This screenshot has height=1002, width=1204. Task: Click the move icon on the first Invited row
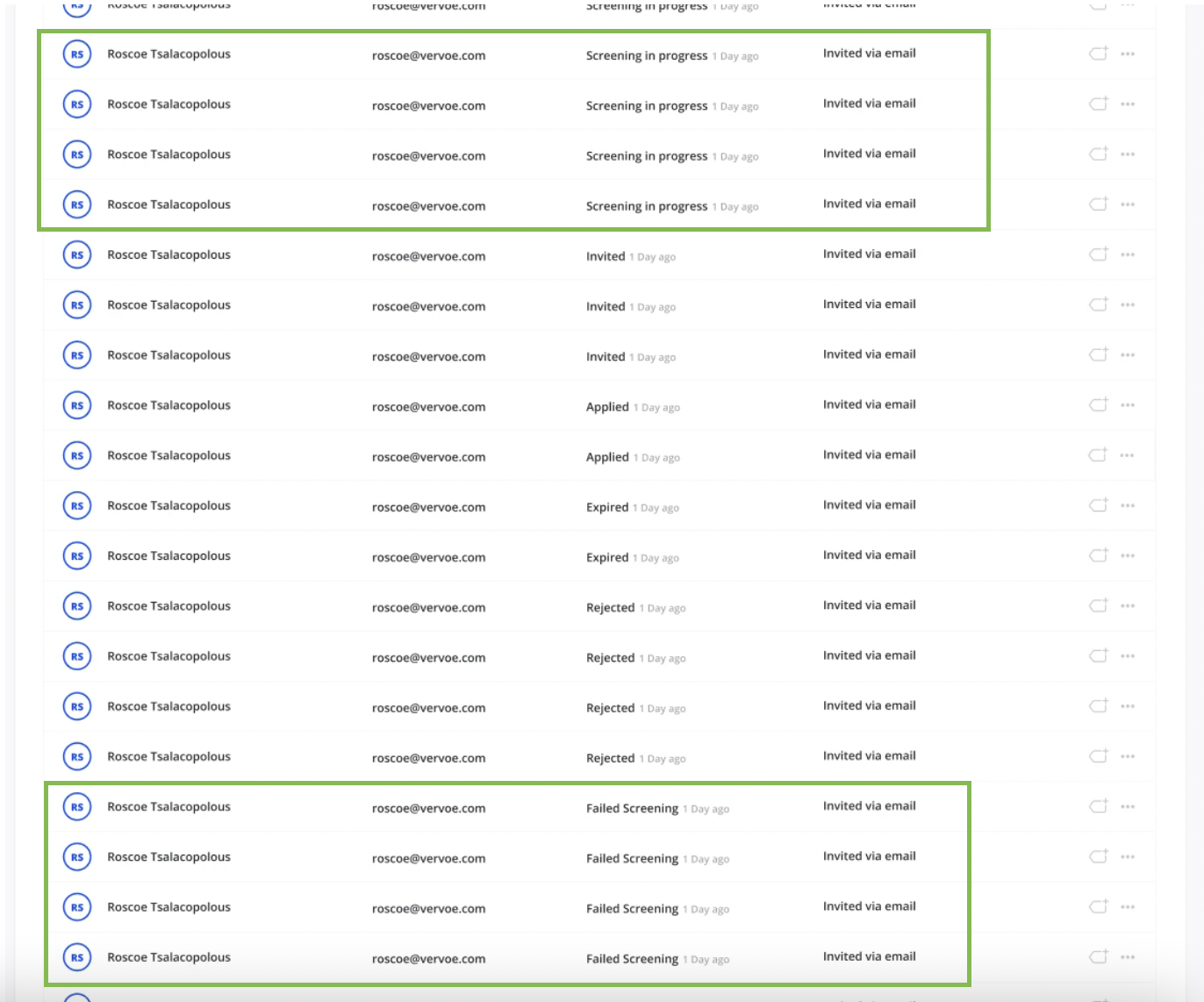[1099, 254]
